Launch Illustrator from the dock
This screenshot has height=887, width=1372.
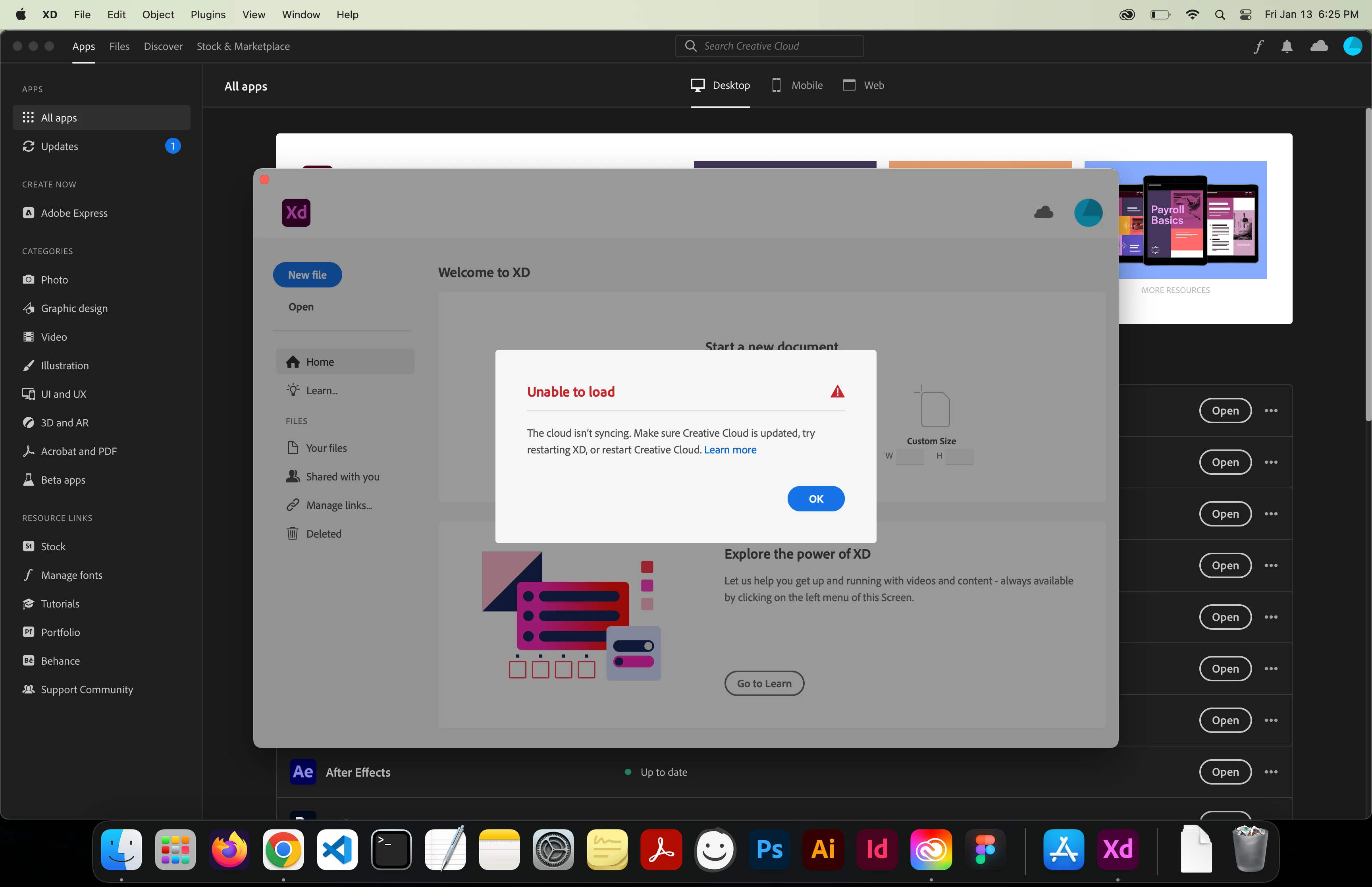click(x=823, y=849)
